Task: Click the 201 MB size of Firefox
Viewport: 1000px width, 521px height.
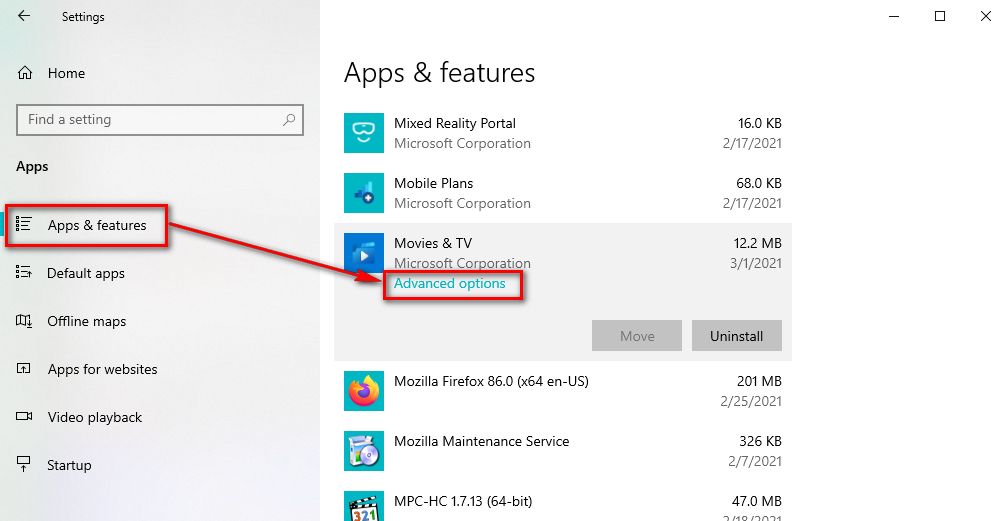Action: (759, 381)
